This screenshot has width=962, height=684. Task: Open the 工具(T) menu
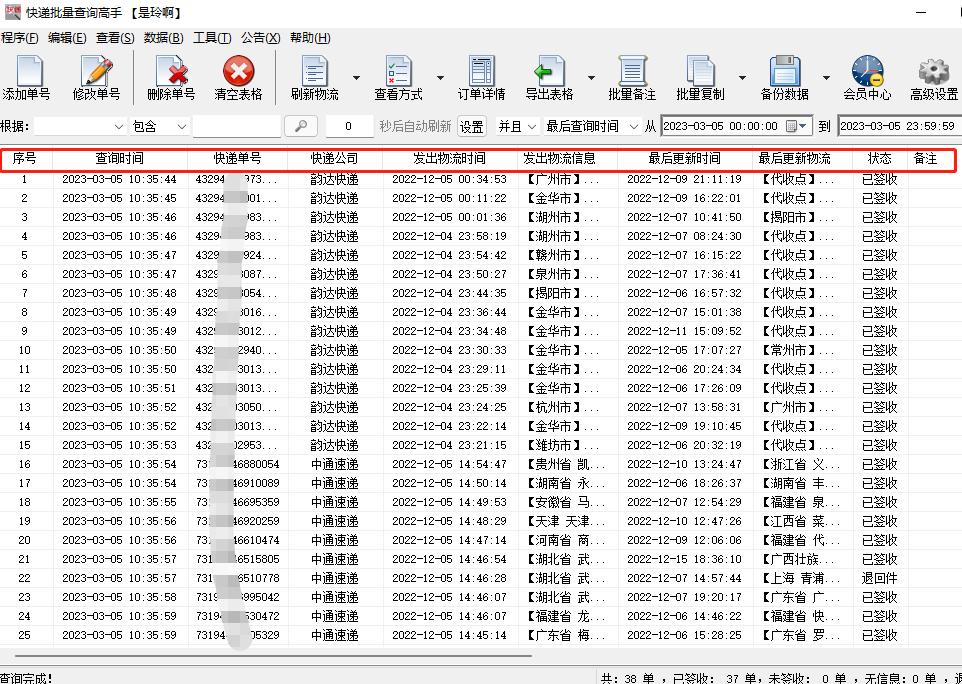coord(212,38)
